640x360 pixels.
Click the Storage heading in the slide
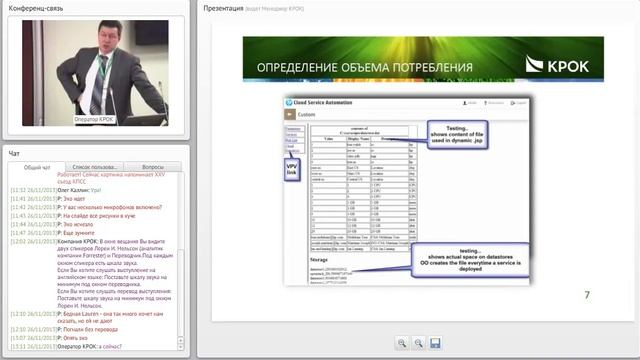click(319, 260)
